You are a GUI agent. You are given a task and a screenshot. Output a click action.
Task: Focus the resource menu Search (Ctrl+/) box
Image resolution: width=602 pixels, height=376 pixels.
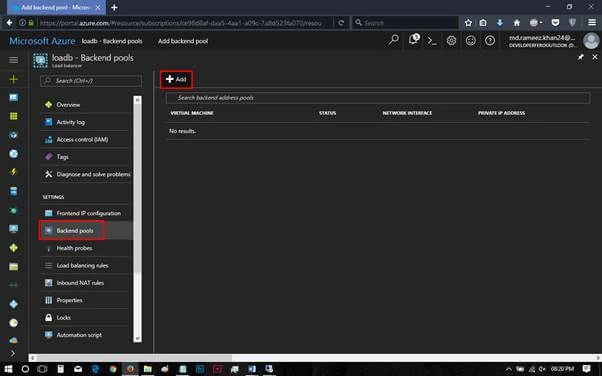coord(91,81)
